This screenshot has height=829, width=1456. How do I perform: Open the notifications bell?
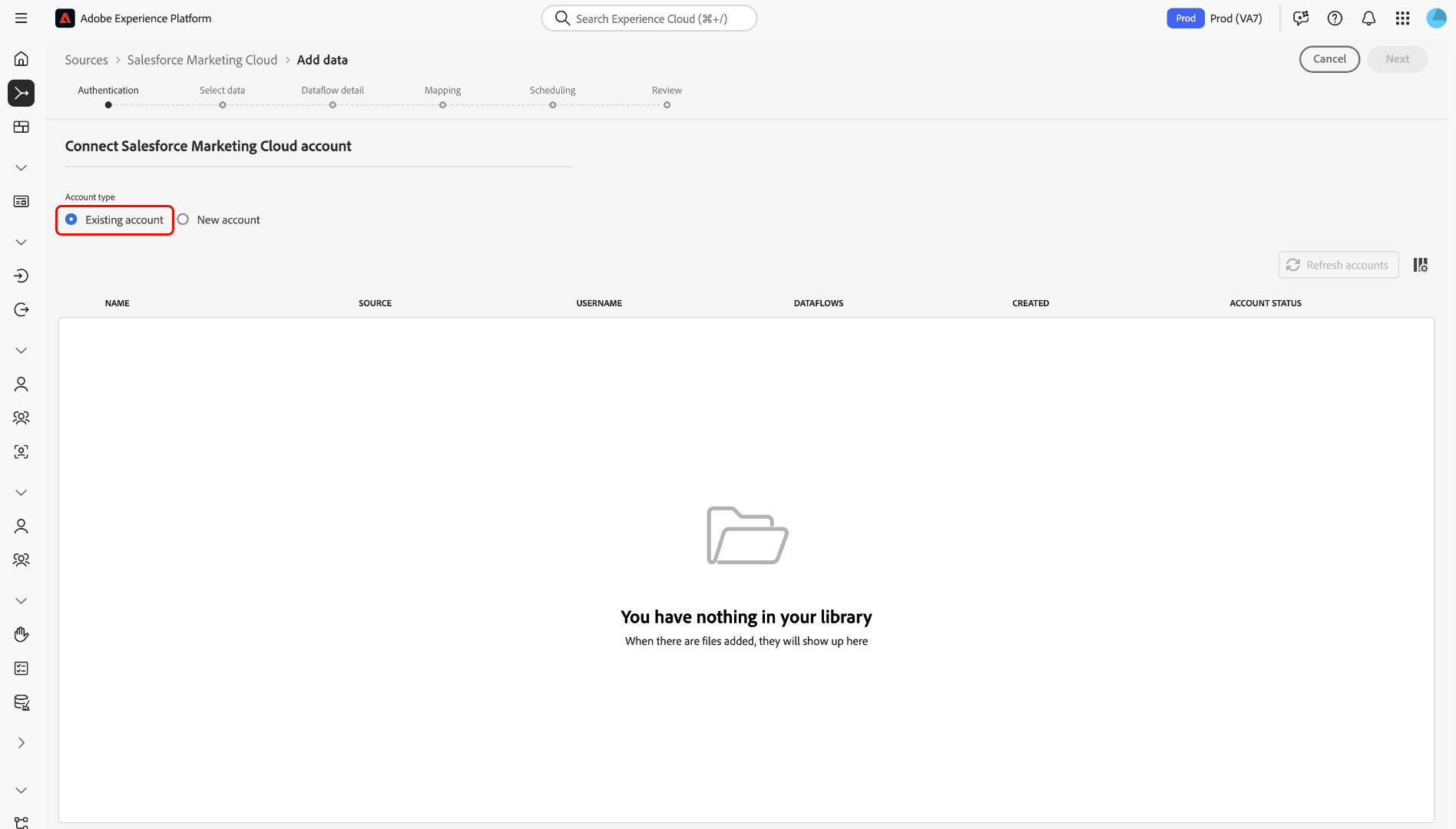[1368, 18]
